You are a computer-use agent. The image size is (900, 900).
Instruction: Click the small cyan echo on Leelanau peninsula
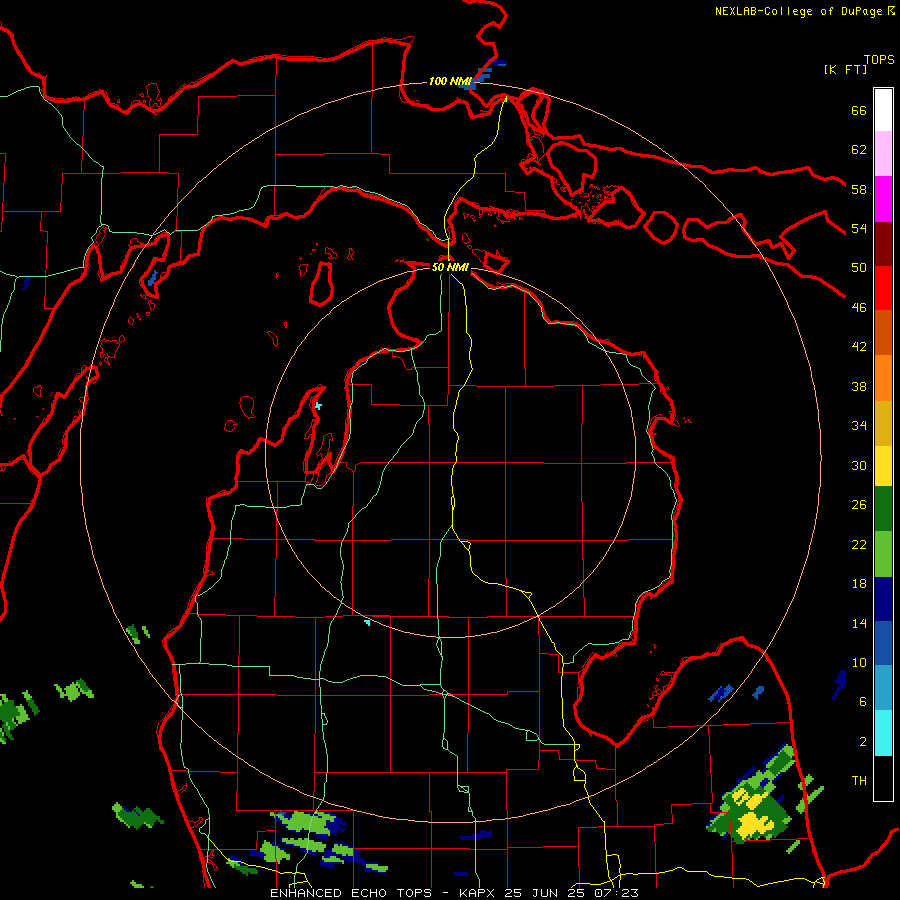click(x=318, y=406)
